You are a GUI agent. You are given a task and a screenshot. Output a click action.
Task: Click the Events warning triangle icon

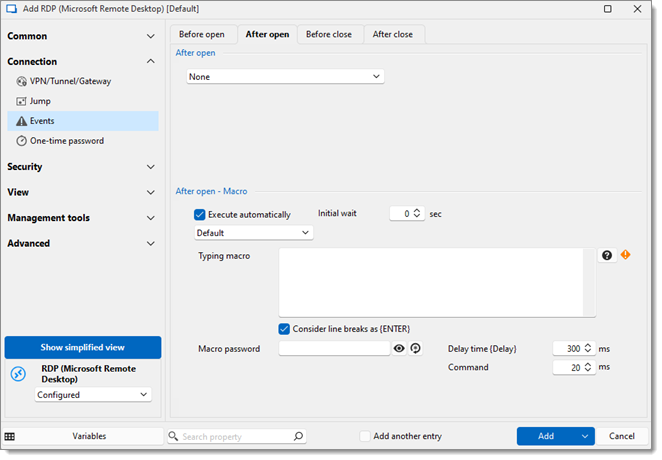tap(21, 121)
